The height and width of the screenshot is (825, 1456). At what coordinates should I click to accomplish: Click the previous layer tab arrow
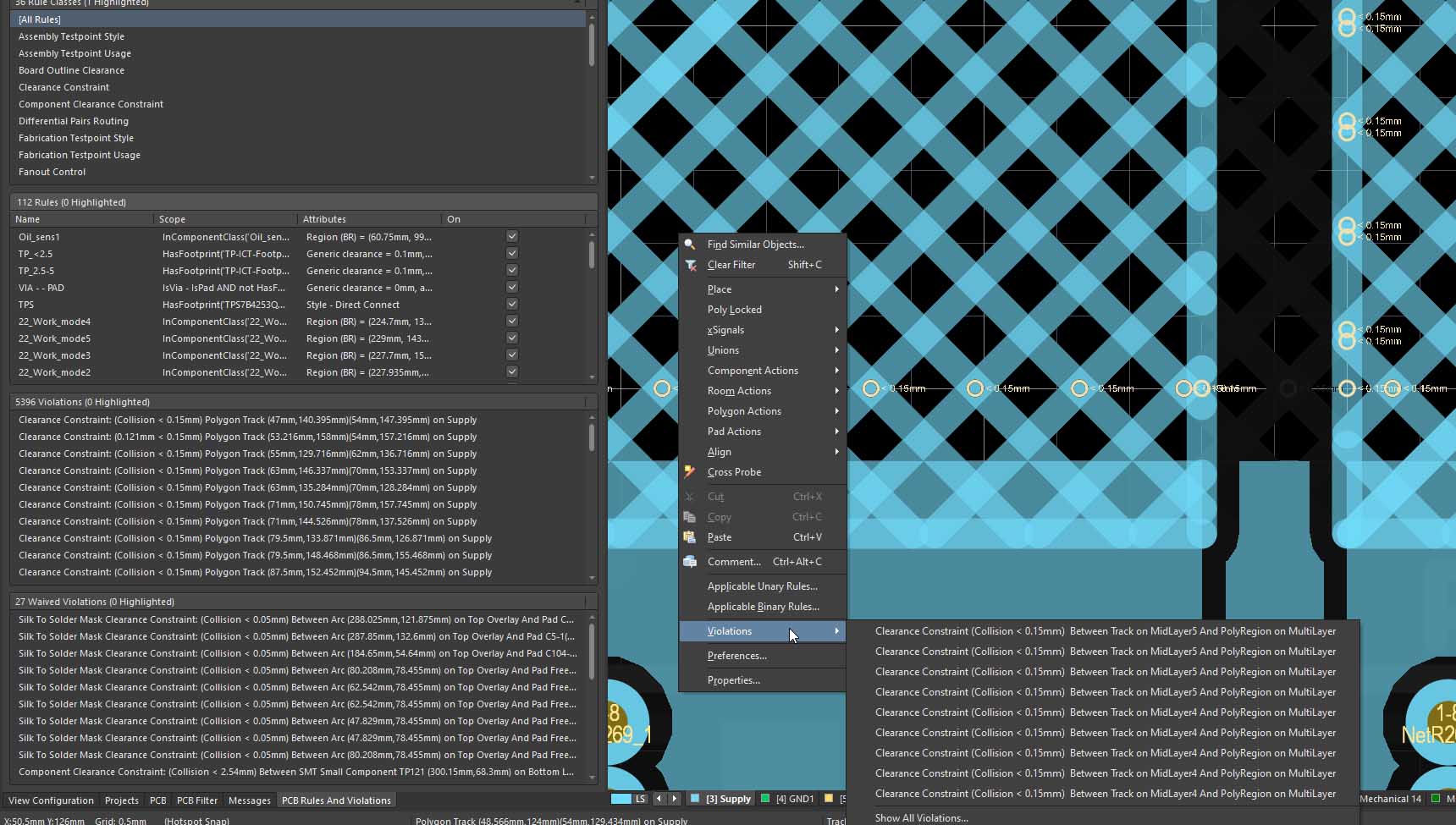(659, 799)
